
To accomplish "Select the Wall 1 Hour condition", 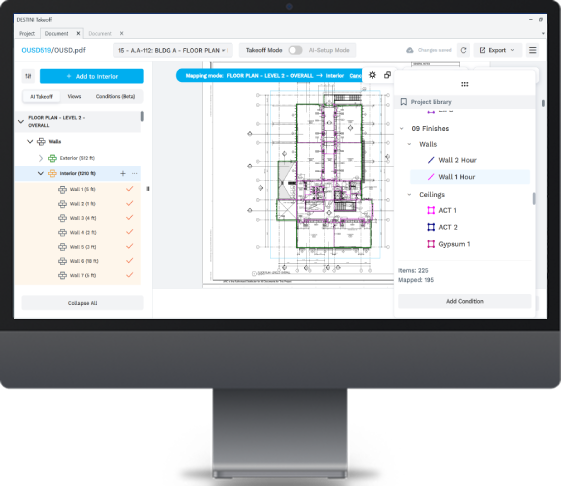I will pyautogui.click(x=470, y=177).
